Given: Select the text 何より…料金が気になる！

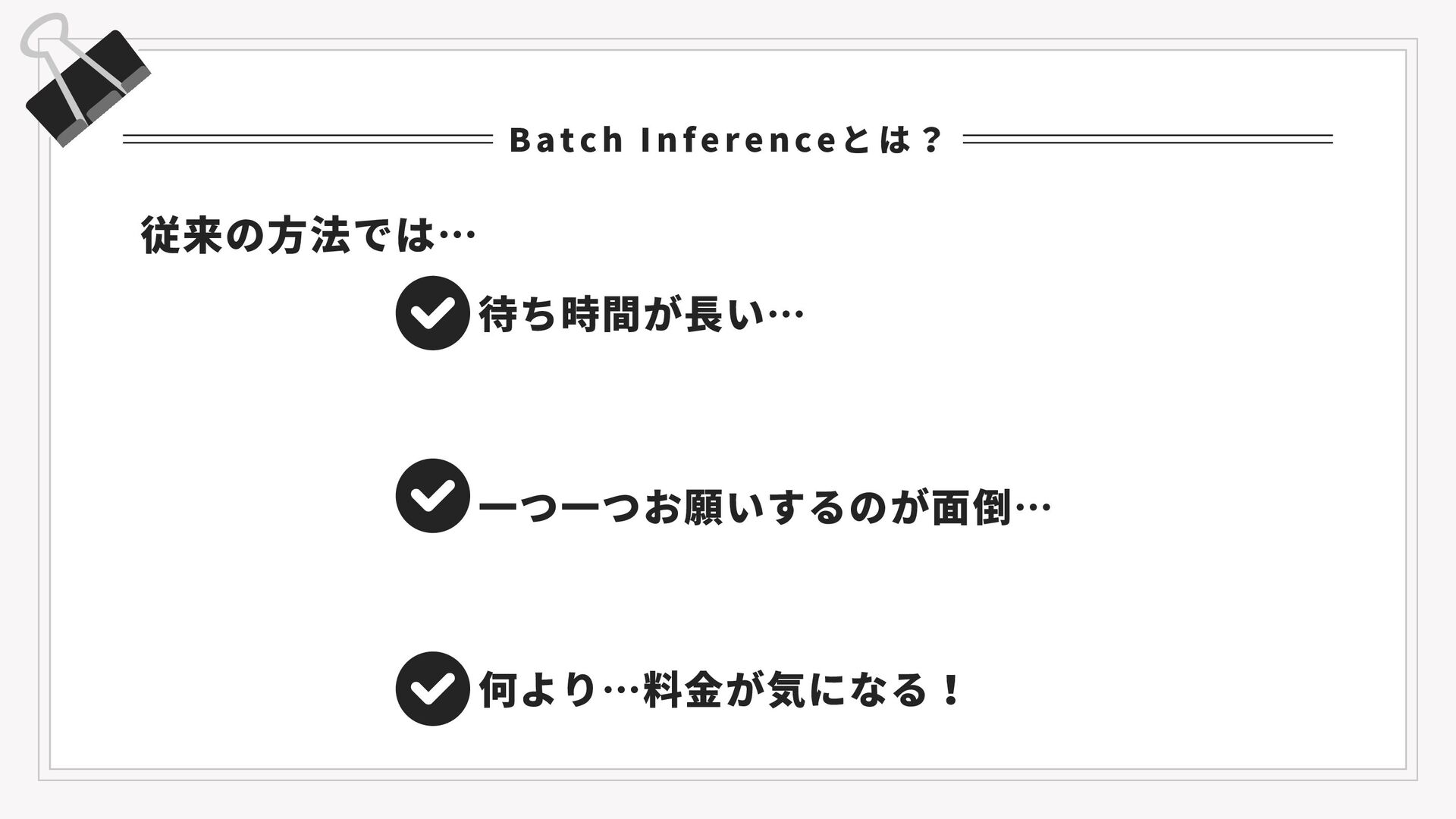Looking at the screenshot, I should click(x=720, y=690).
